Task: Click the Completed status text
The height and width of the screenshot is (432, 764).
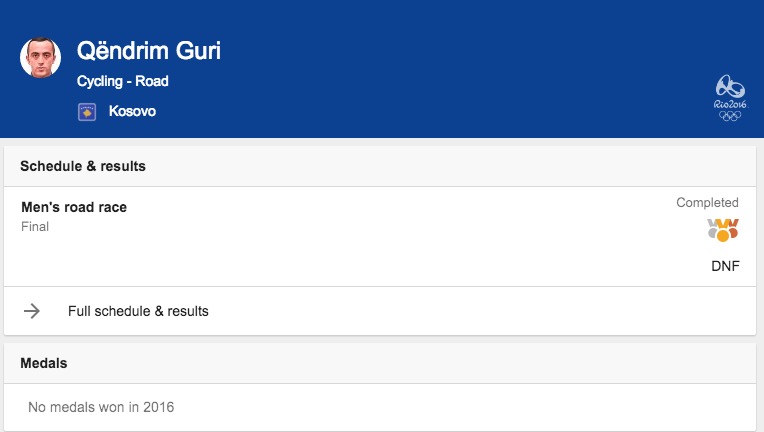Action: 707,203
